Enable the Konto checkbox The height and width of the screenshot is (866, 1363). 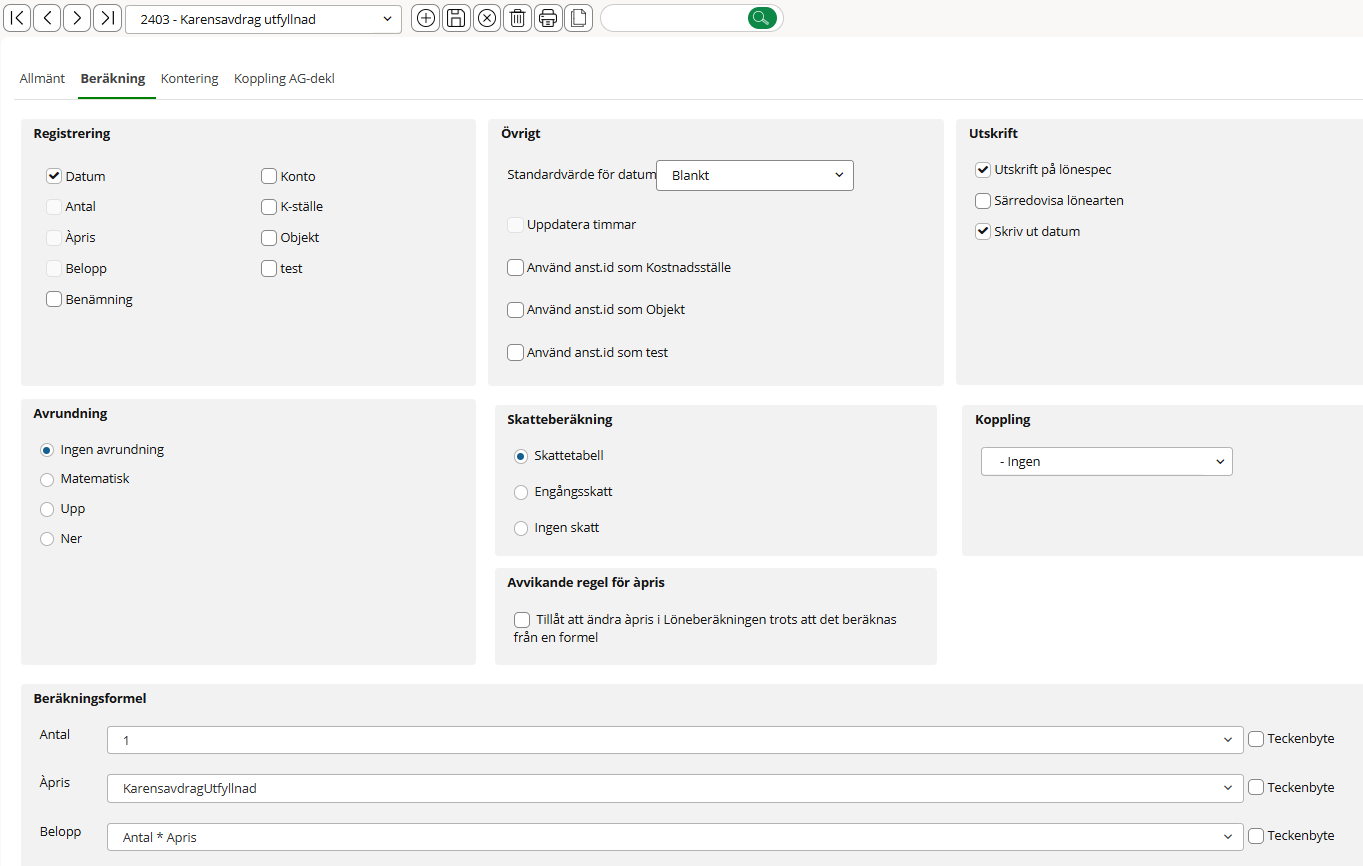(x=269, y=176)
